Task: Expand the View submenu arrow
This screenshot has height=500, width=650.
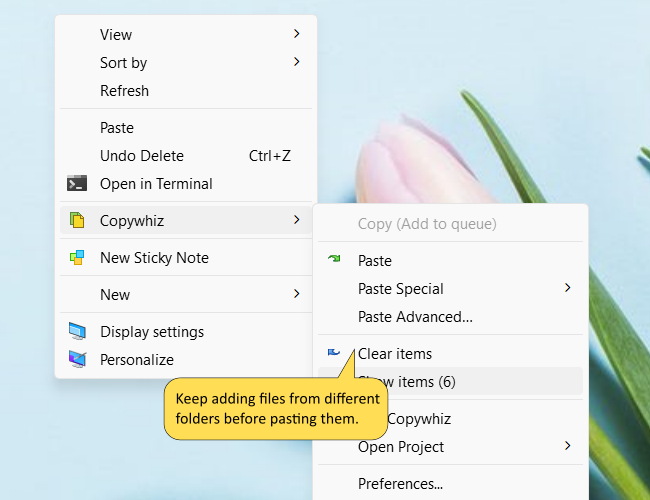Action: (296, 35)
